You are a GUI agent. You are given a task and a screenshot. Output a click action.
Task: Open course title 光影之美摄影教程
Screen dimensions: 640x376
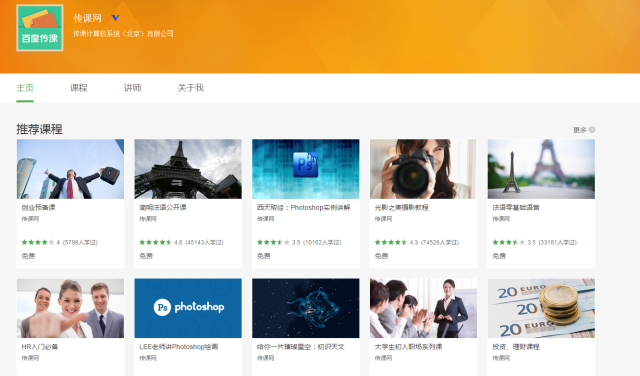click(402, 207)
